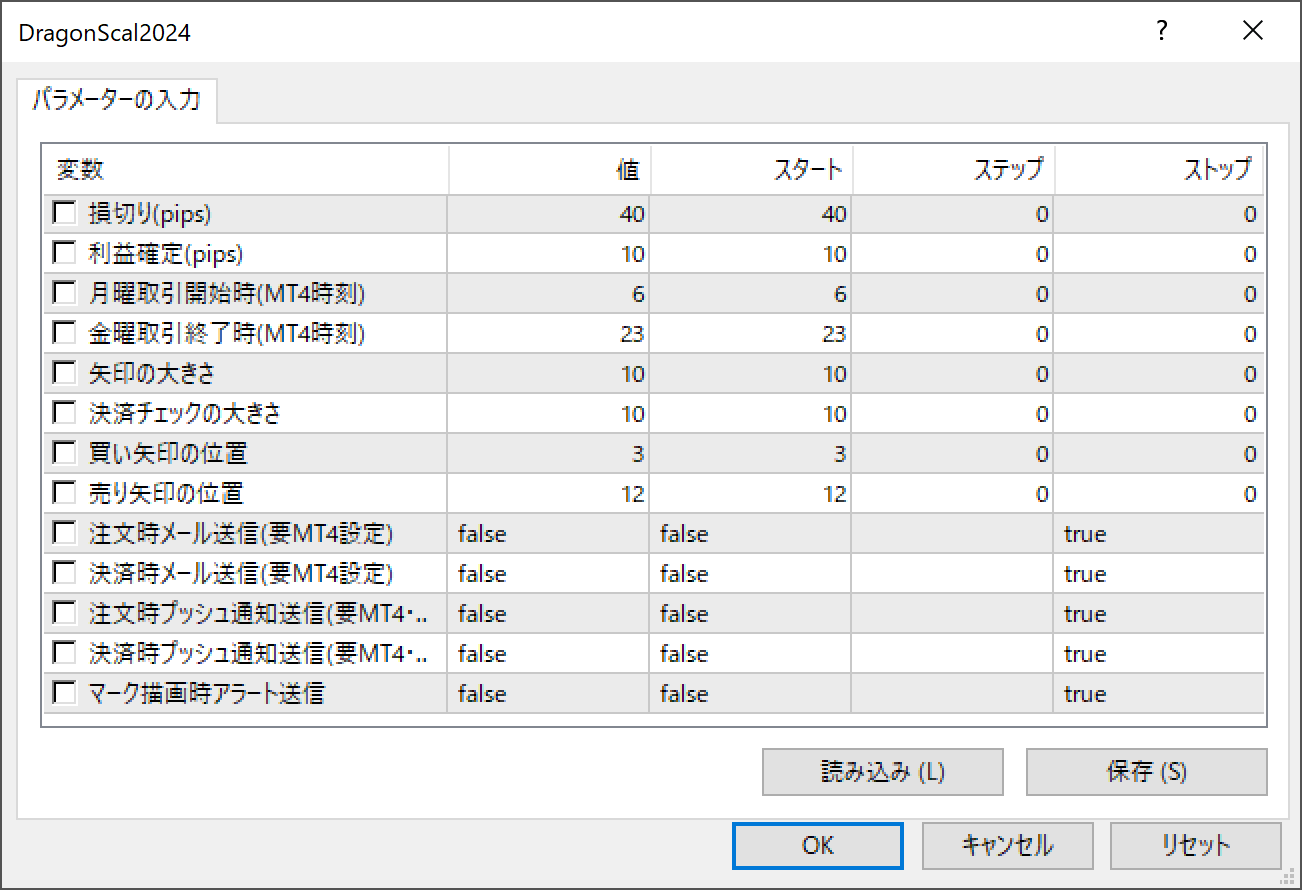
Task: Click the ストップ column header
Action: pos(1159,170)
